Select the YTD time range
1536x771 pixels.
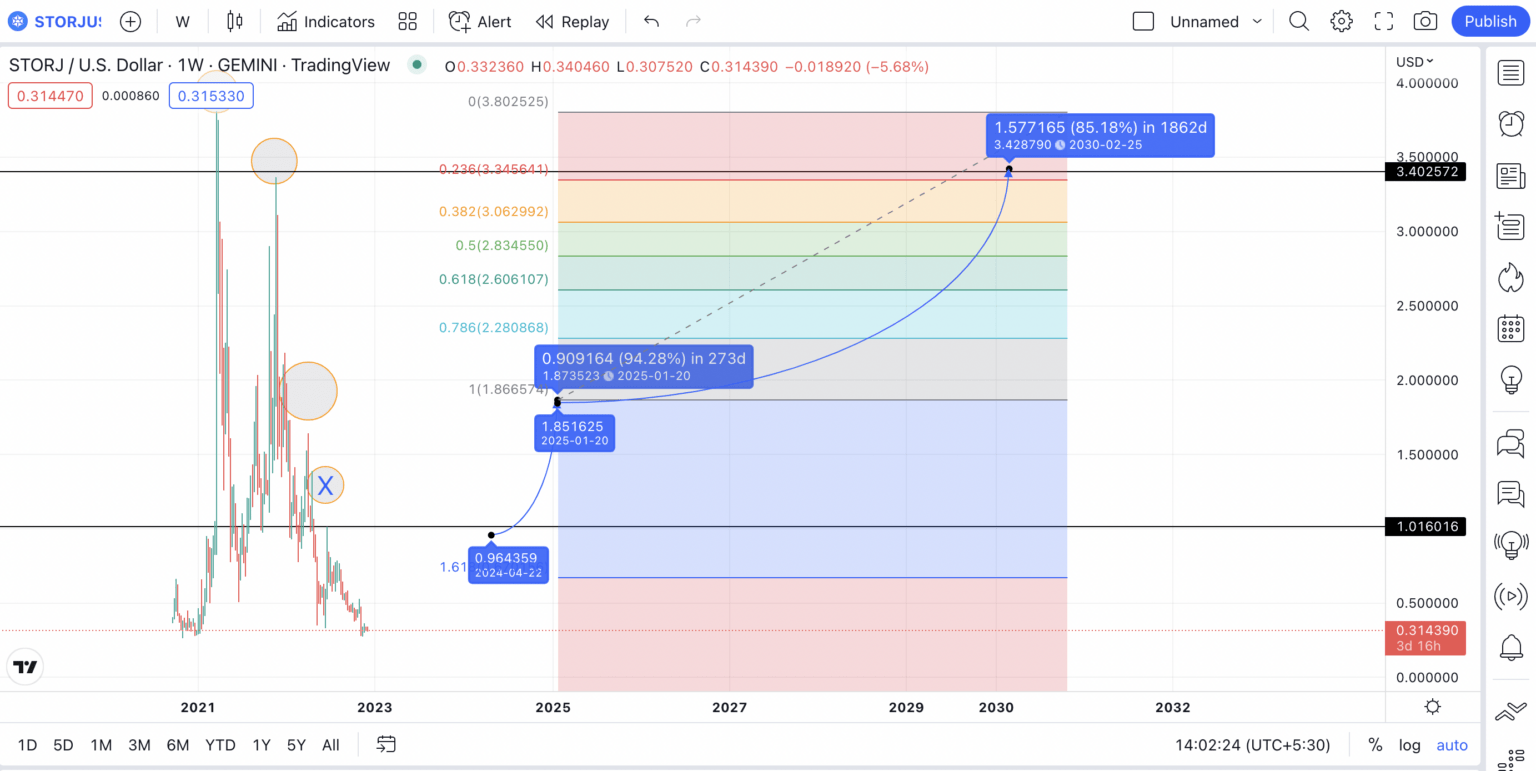coord(220,745)
